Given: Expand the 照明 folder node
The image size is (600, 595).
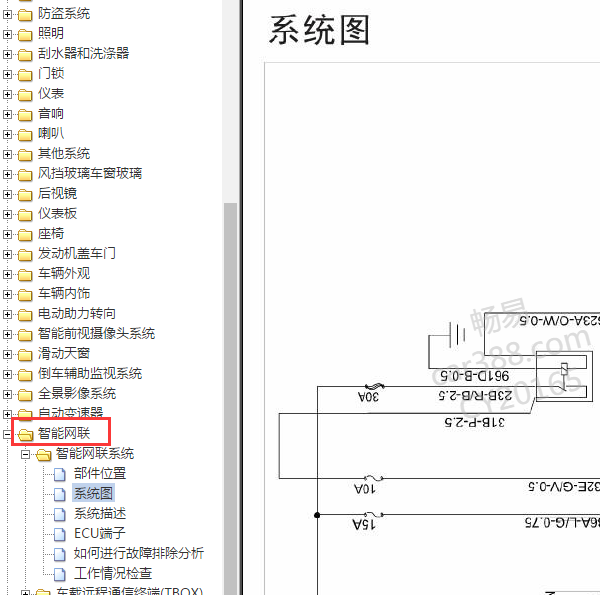Looking at the screenshot, I should (7, 34).
